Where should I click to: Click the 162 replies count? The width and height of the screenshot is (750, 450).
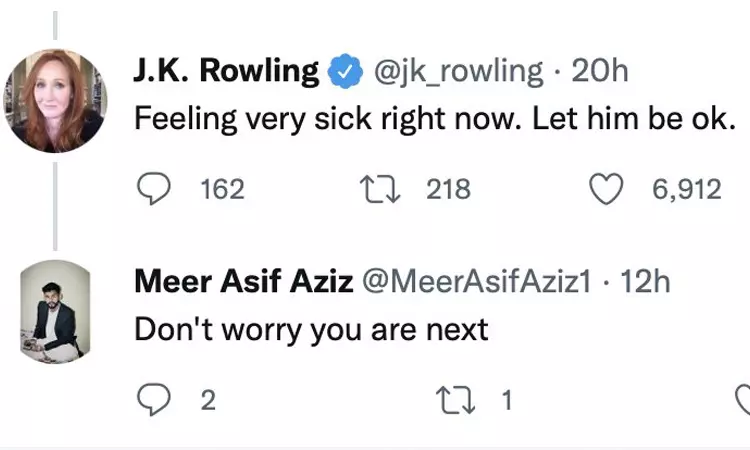click(x=222, y=188)
